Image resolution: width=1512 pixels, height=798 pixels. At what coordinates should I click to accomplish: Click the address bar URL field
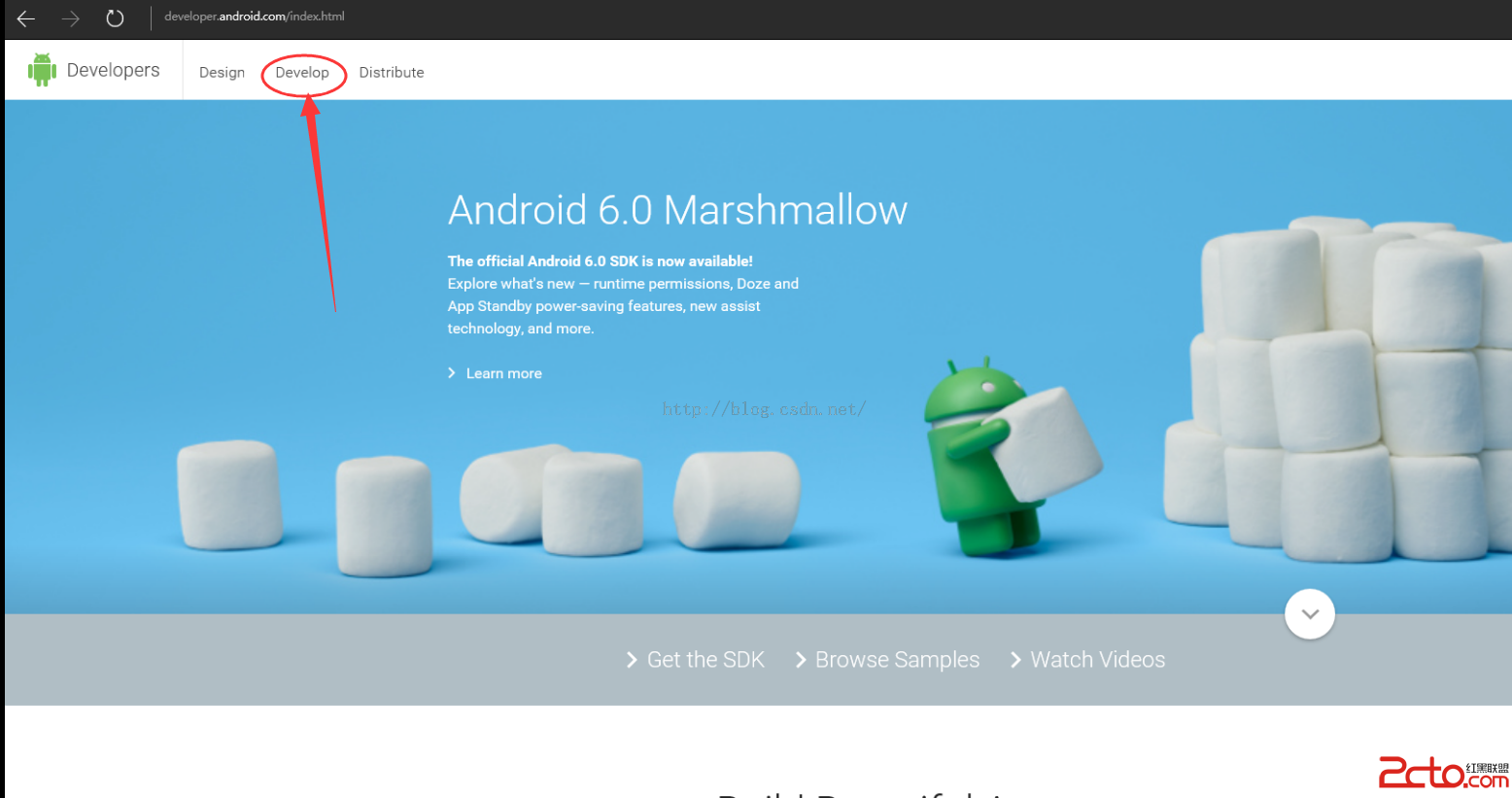pyautogui.click(x=255, y=17)
